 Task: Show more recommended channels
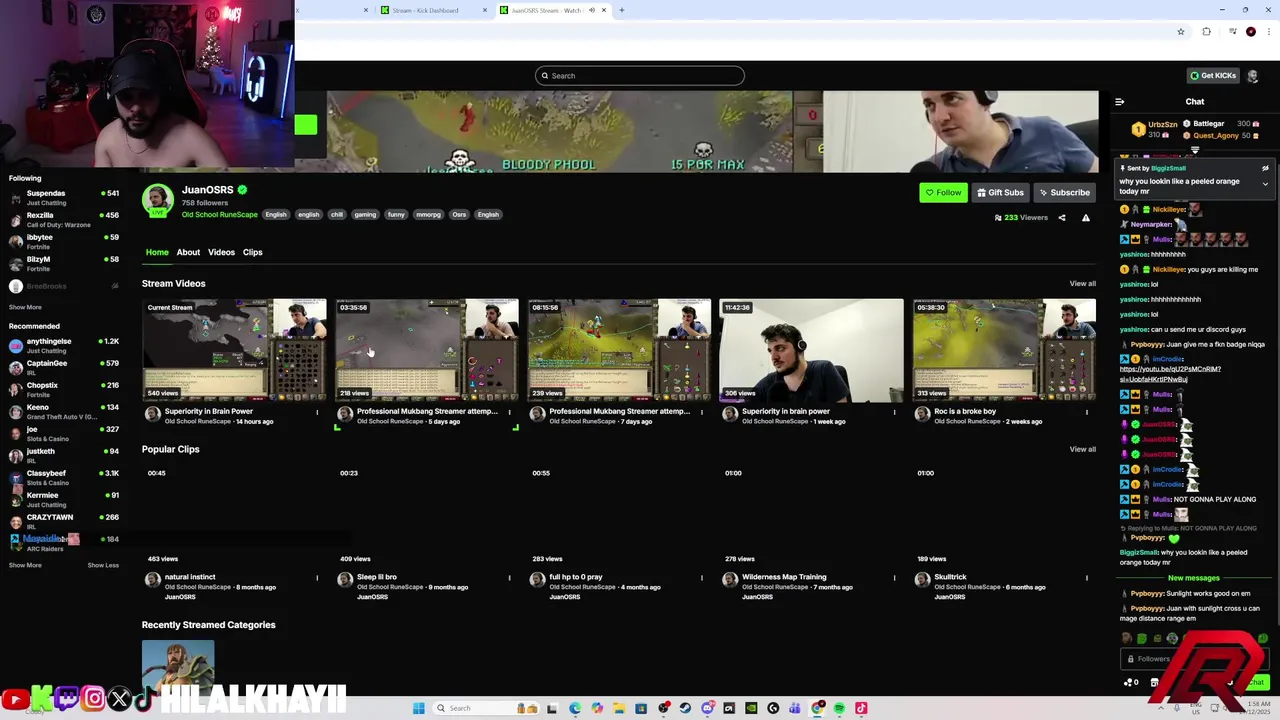coord(25,565)
